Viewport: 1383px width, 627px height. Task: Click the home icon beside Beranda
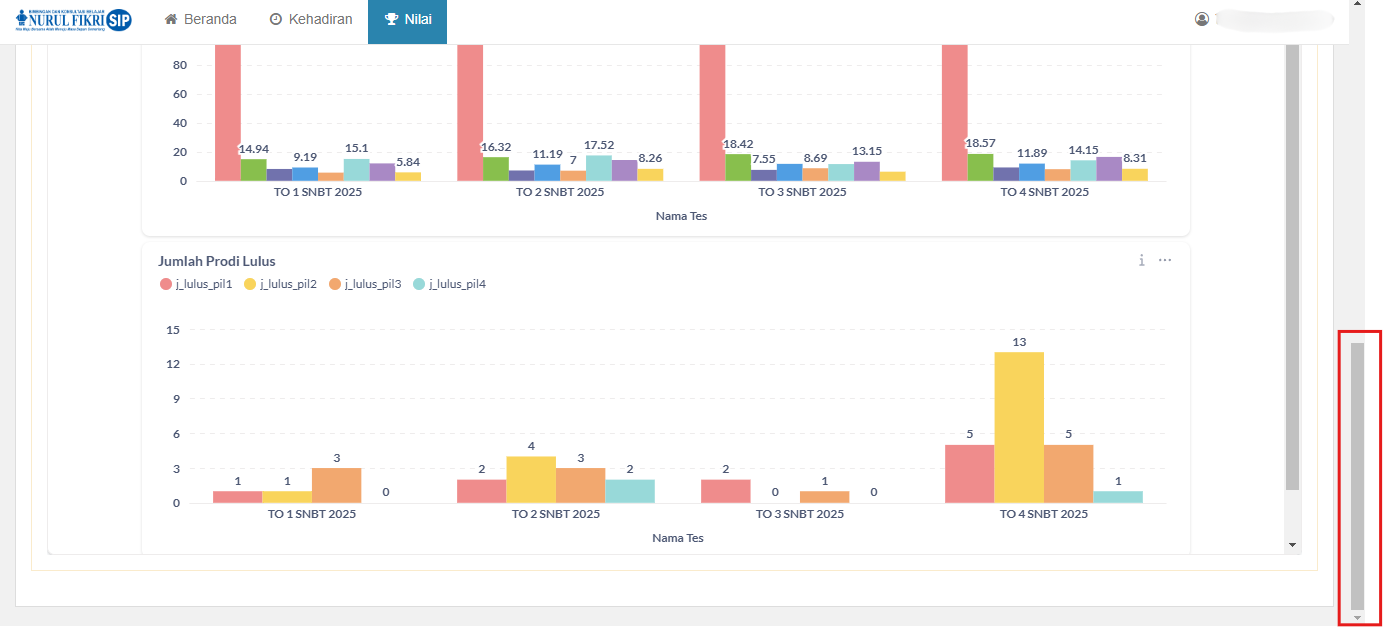(171, 19)
